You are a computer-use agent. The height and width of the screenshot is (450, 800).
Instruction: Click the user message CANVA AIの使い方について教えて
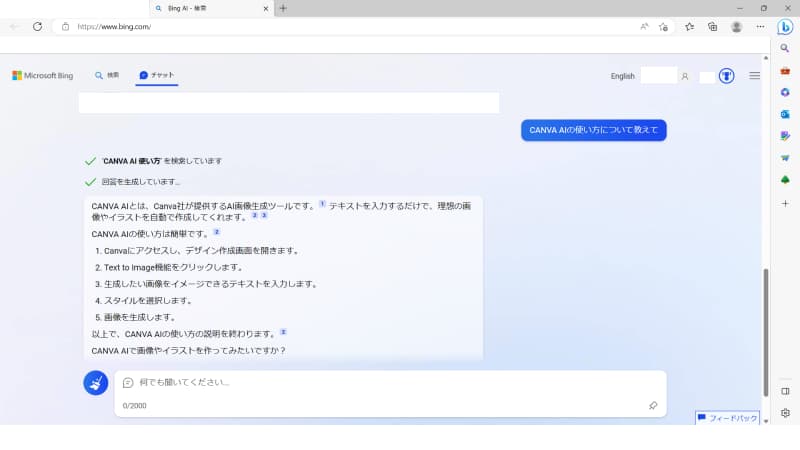tap(593, 130)
